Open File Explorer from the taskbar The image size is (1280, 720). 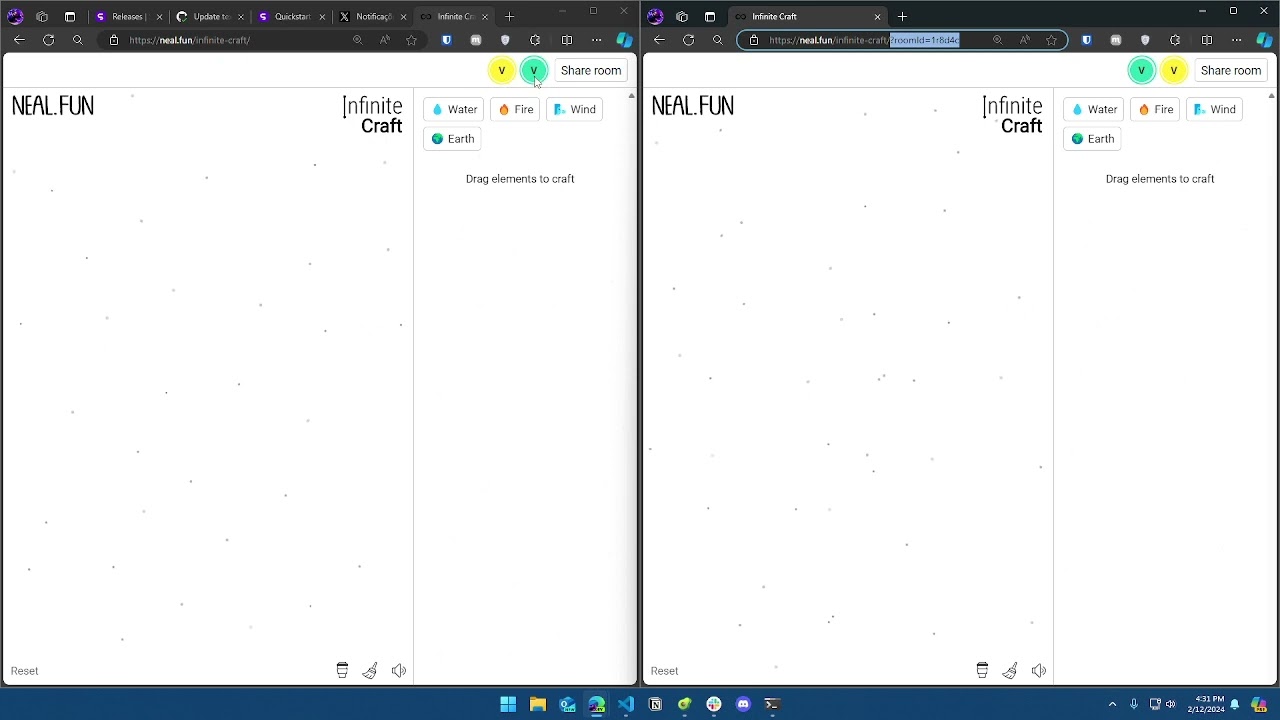(538, 704)
